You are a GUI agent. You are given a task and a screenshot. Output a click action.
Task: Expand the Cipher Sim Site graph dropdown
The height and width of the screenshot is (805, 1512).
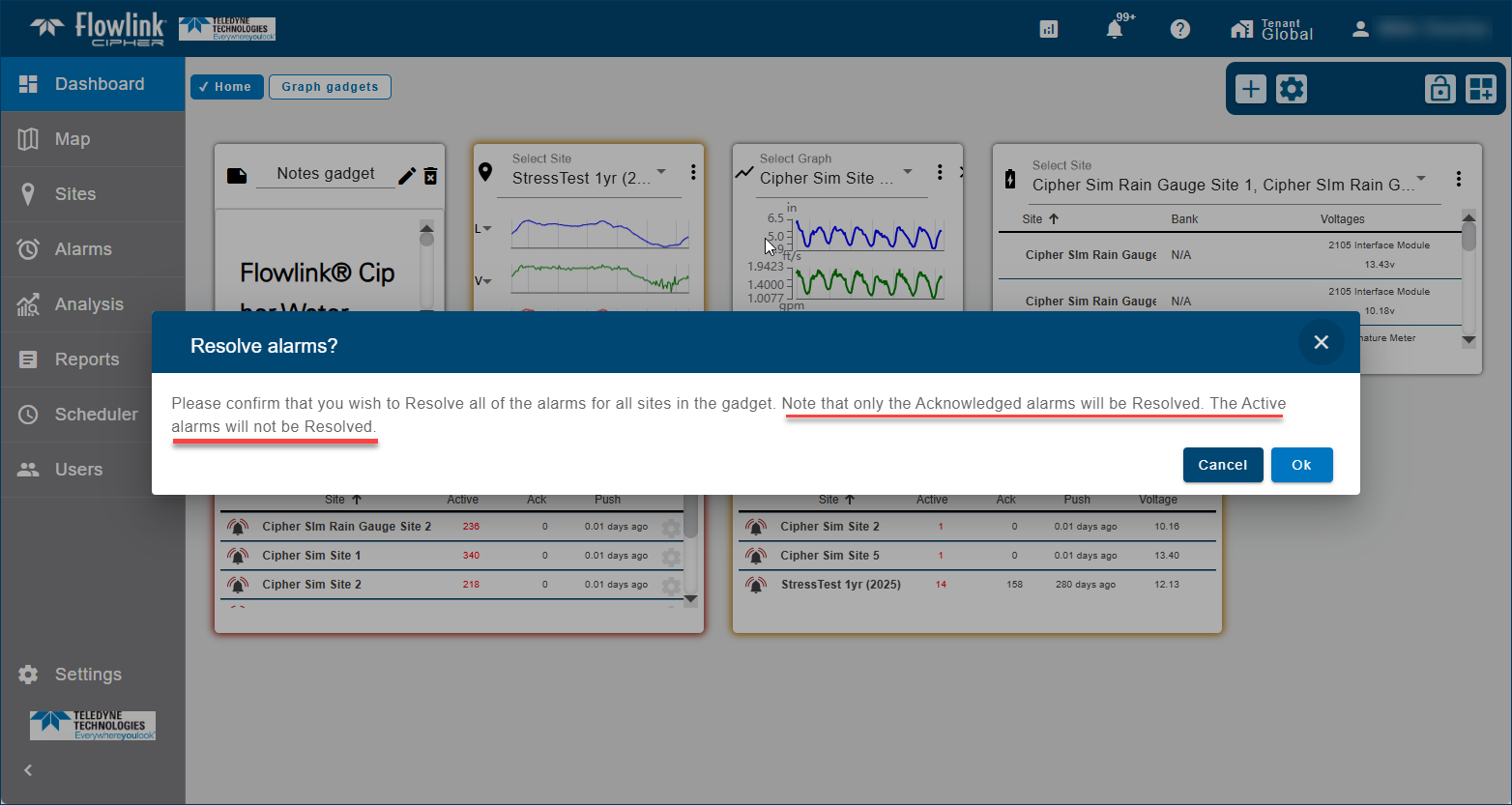click(x=908, y=172)
